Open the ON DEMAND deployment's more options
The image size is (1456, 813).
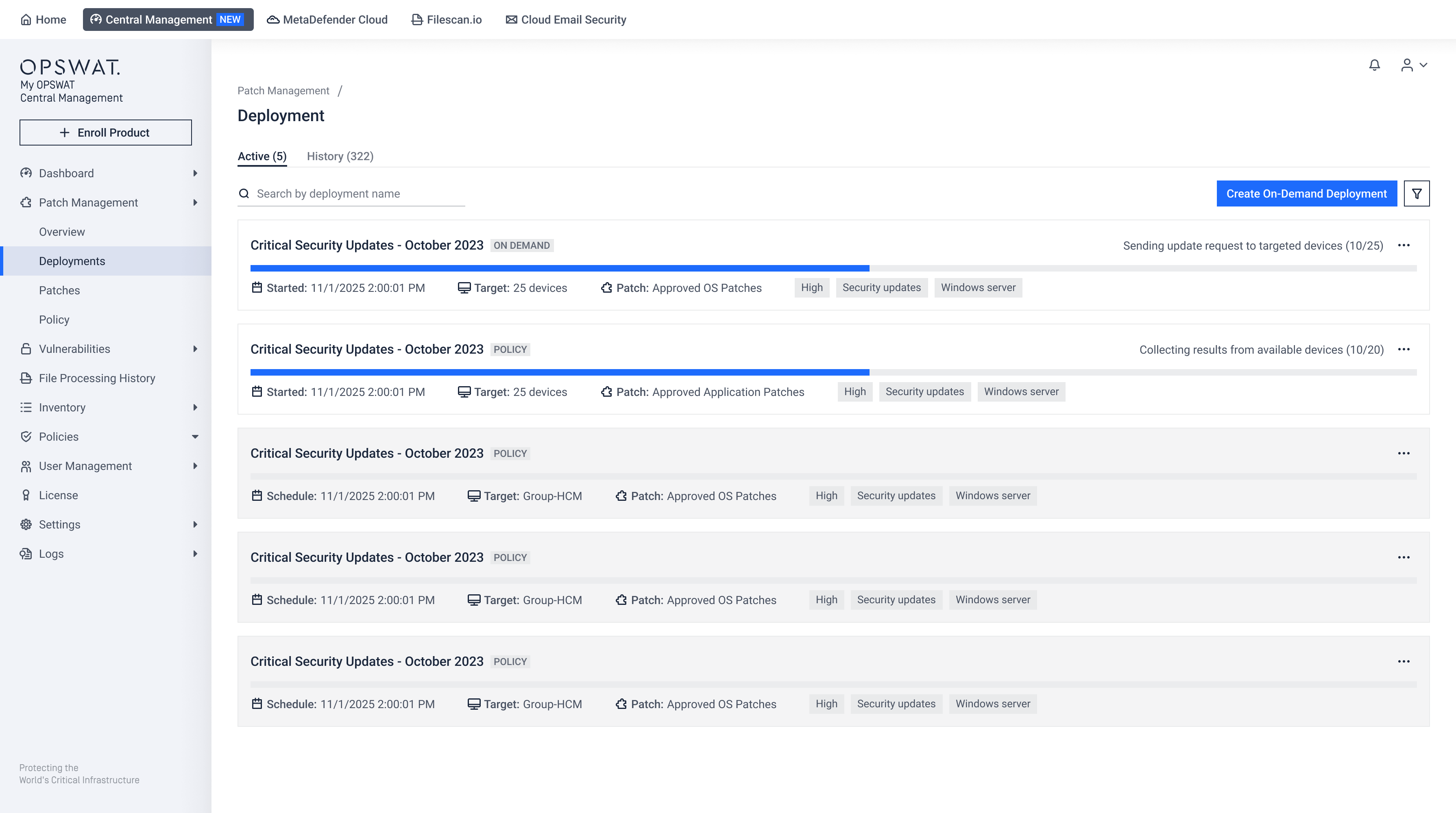[1404, 245]
